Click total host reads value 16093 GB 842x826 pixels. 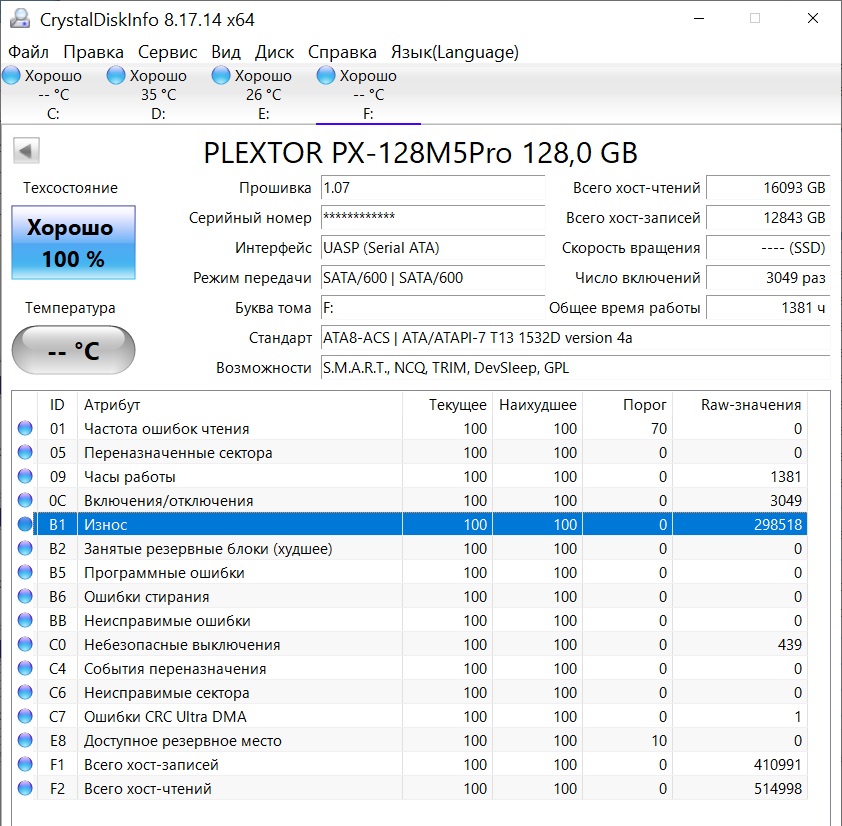pos(768,188)
